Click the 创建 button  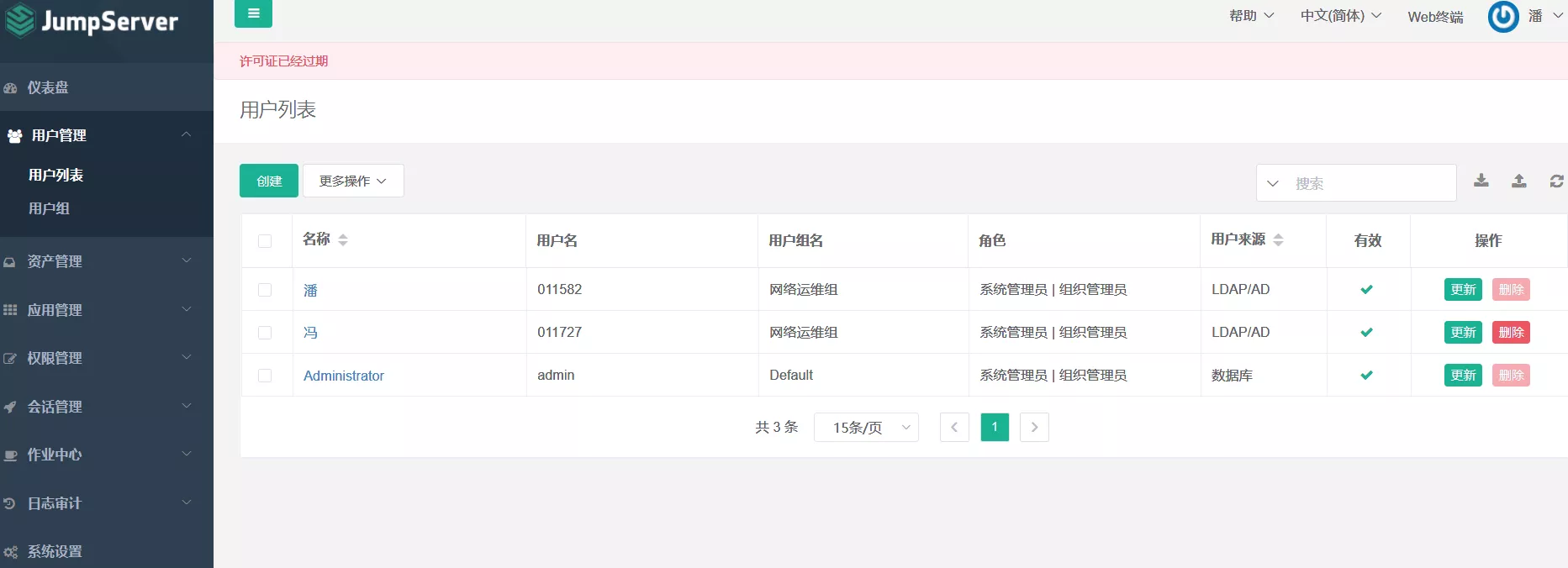coord(269,181)
